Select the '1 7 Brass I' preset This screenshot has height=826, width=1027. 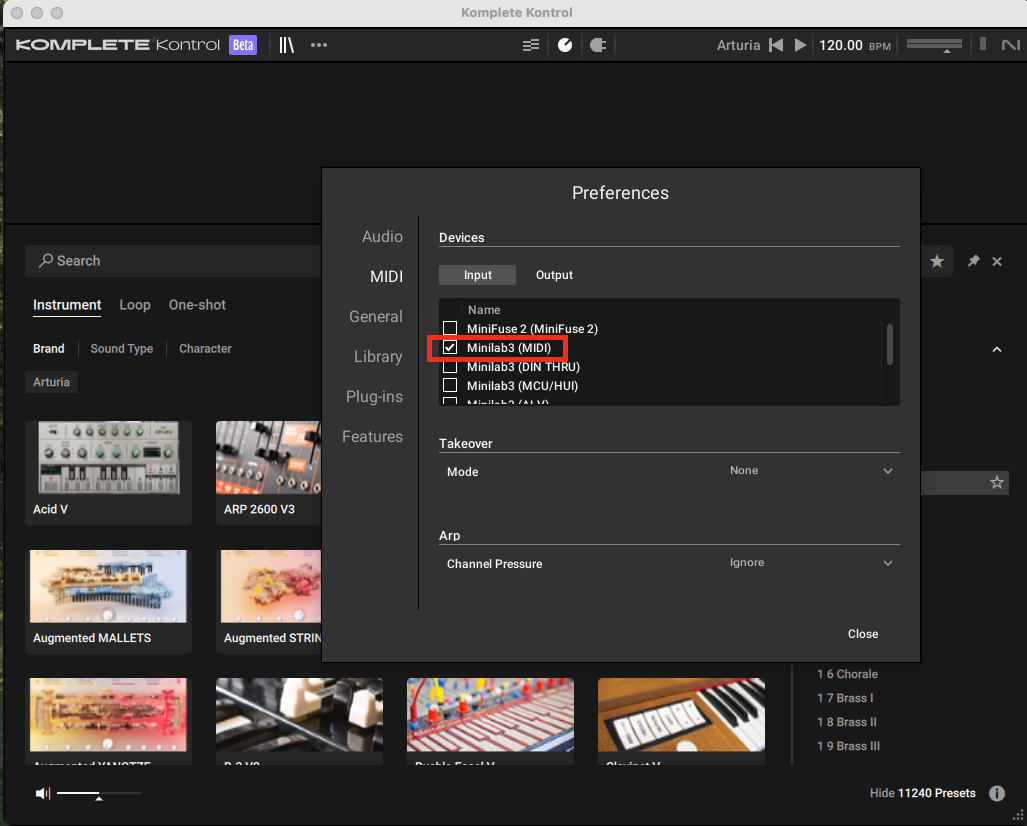845,698
